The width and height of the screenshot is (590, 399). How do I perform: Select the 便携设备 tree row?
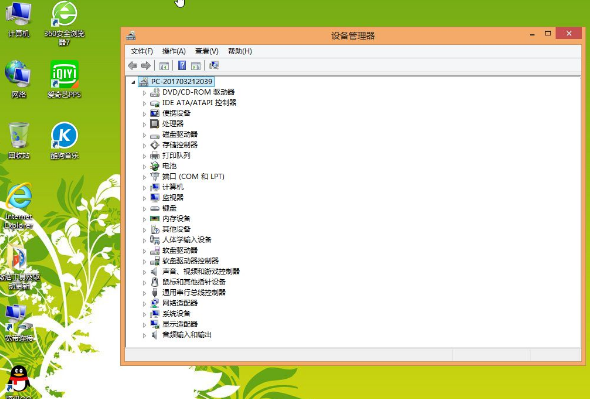coord(176,113)
